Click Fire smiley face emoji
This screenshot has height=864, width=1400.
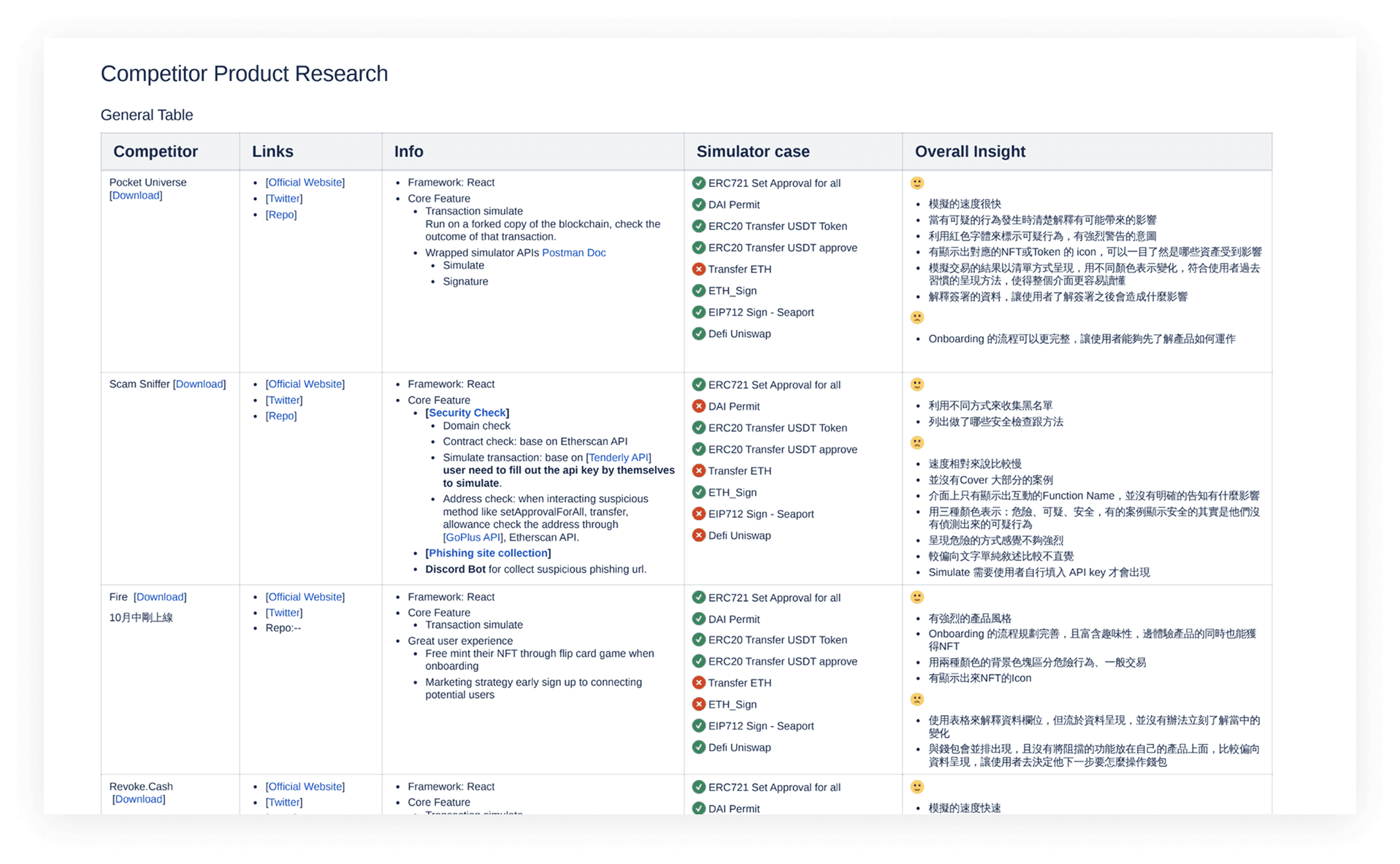coord(917,598)
